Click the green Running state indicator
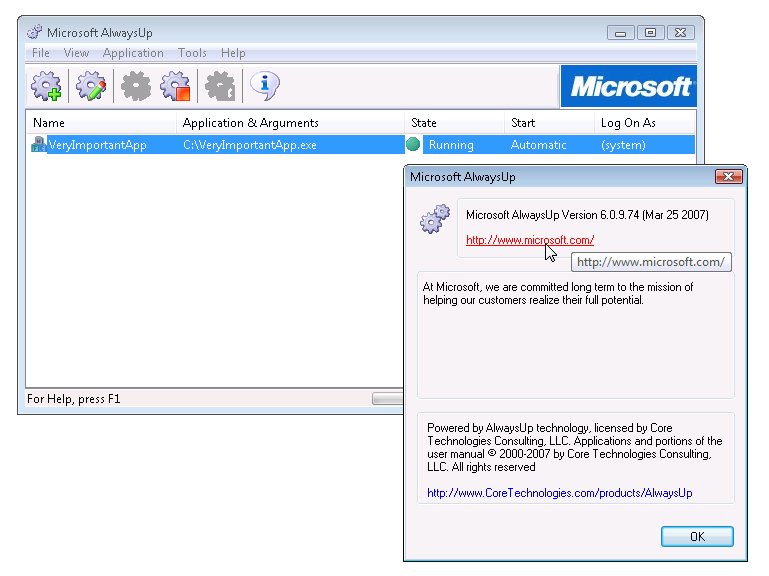The image size is (769, 576). coord(413,144)
